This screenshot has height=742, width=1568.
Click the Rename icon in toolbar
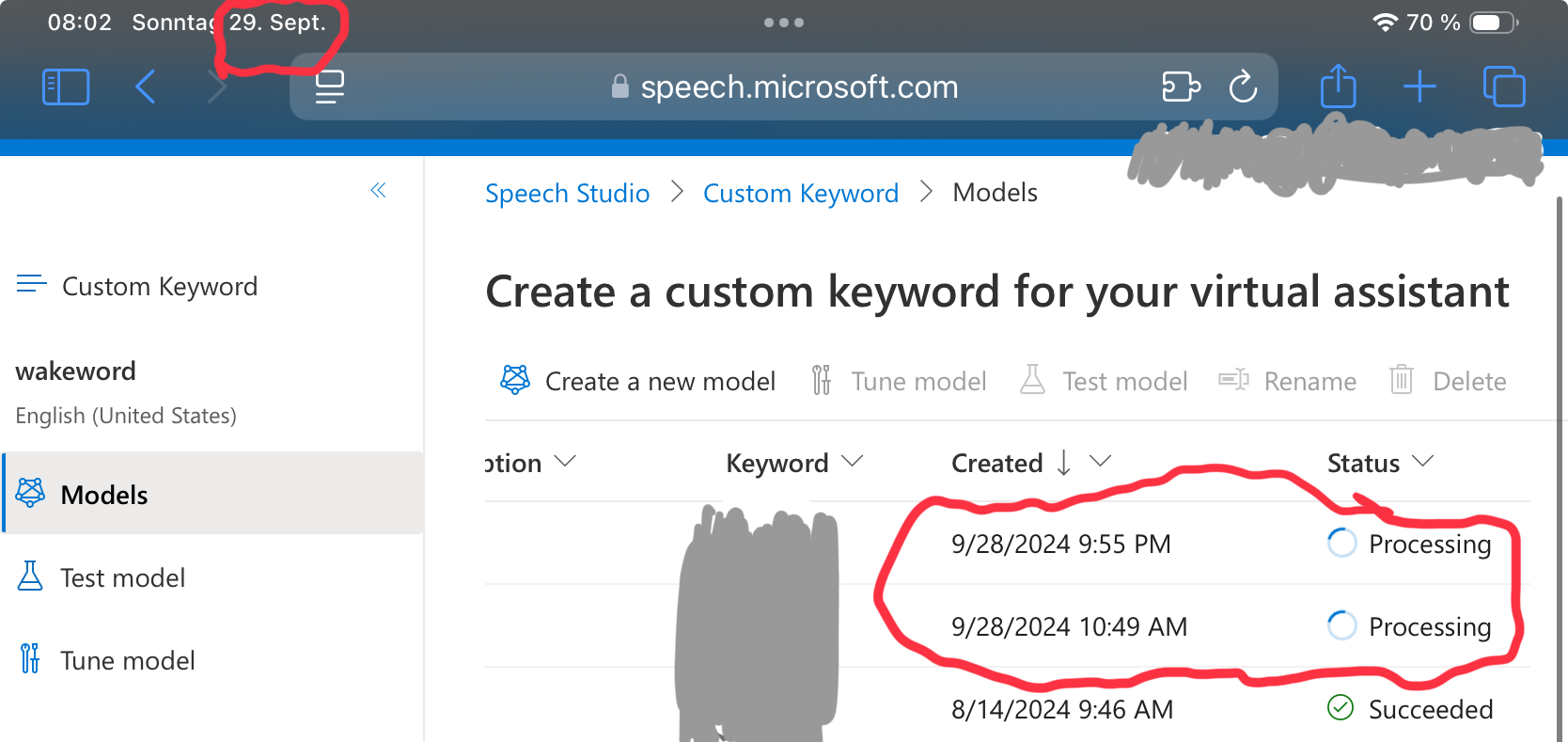[x=1234, y=380]
